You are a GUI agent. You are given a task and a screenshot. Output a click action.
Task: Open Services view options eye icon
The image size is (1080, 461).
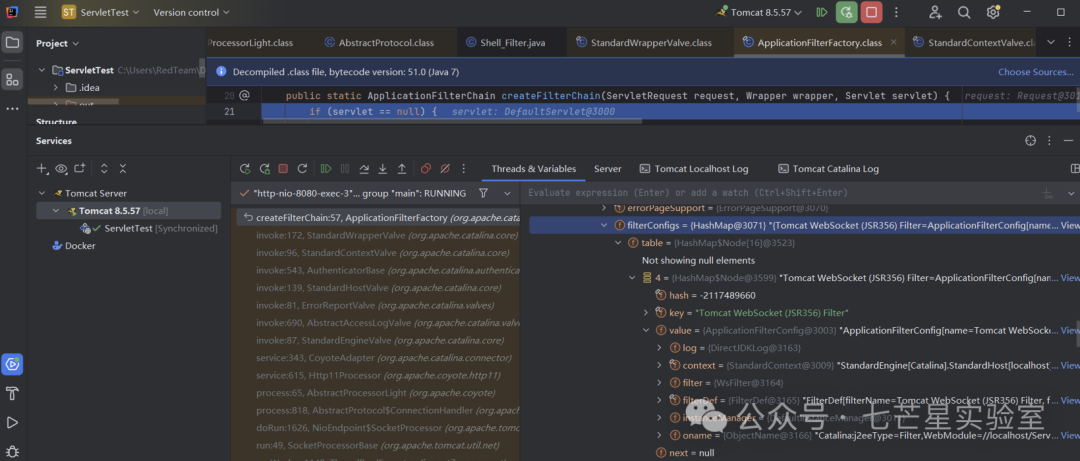click(x=61, y=168)
